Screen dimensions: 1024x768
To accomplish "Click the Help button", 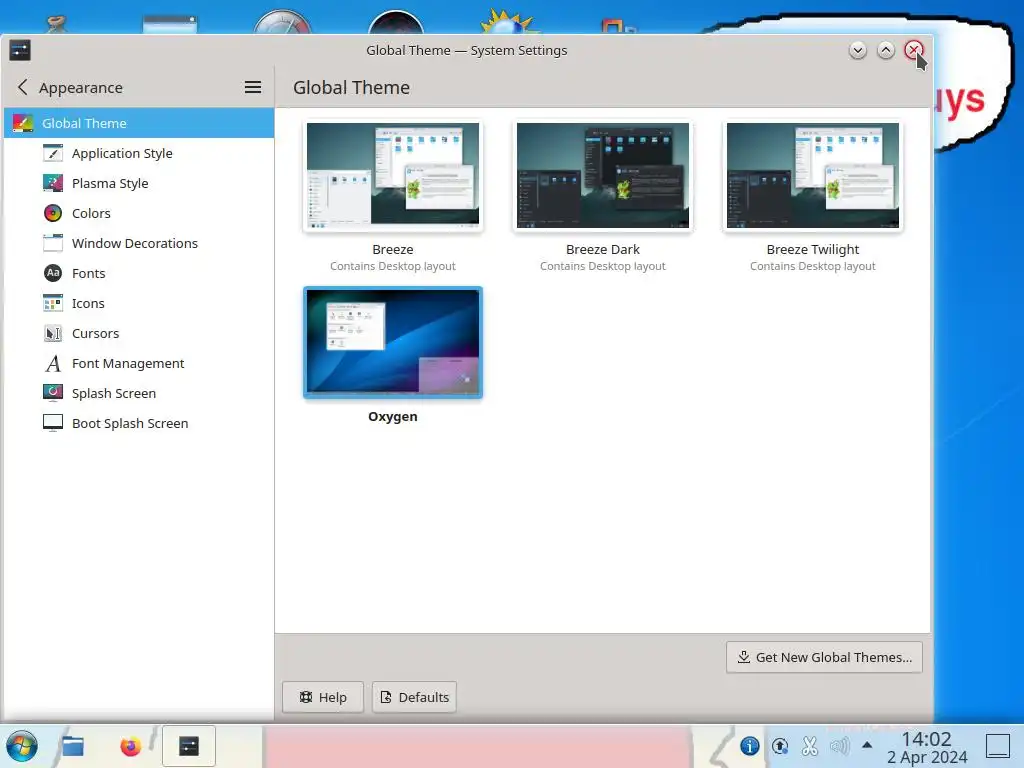I will click(x=323, y=697).
